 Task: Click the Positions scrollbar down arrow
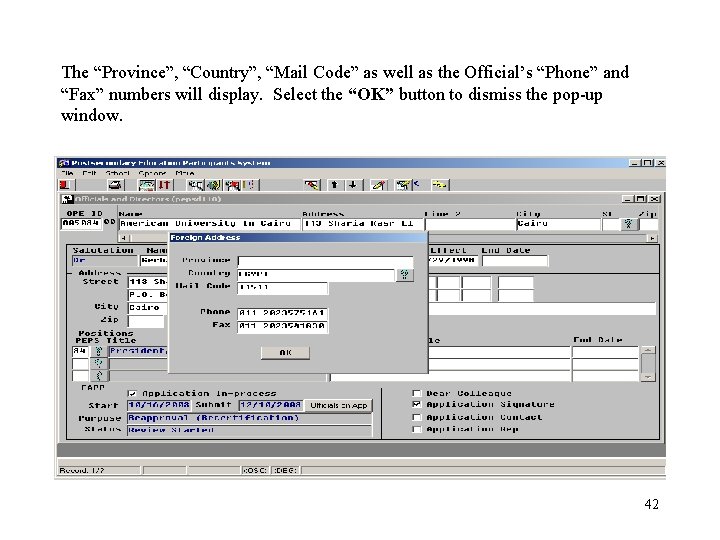pos(647,377)
